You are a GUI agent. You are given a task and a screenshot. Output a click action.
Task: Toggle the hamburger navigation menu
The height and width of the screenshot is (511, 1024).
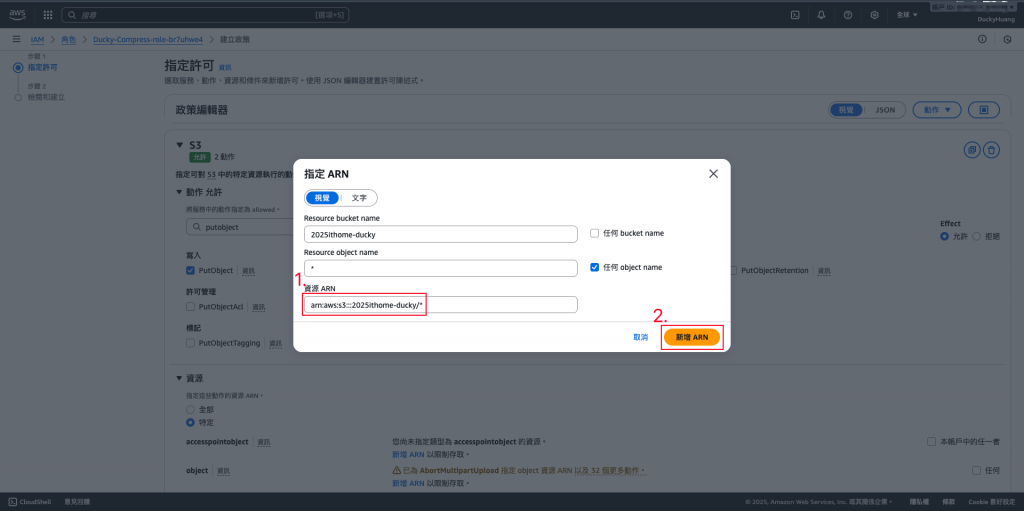(x=16, y=40)
